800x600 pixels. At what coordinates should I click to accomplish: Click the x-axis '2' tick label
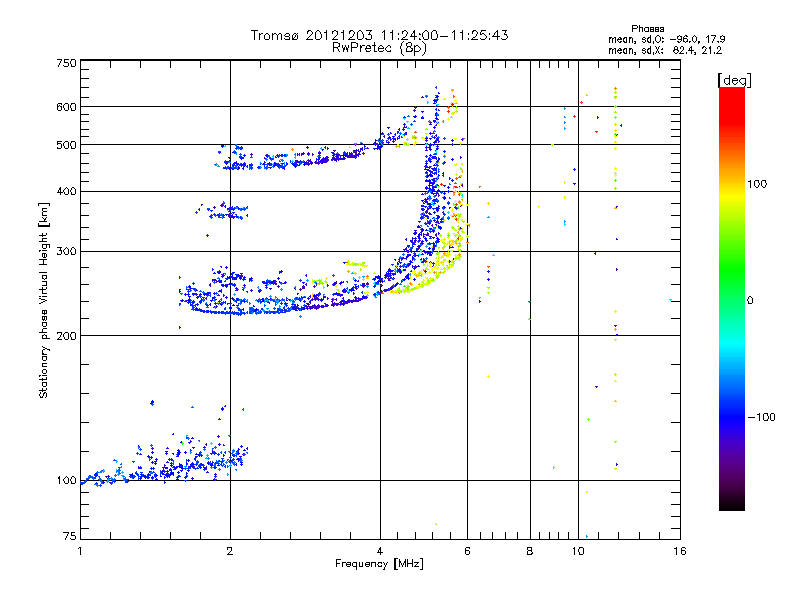click(x=230, y=551)
